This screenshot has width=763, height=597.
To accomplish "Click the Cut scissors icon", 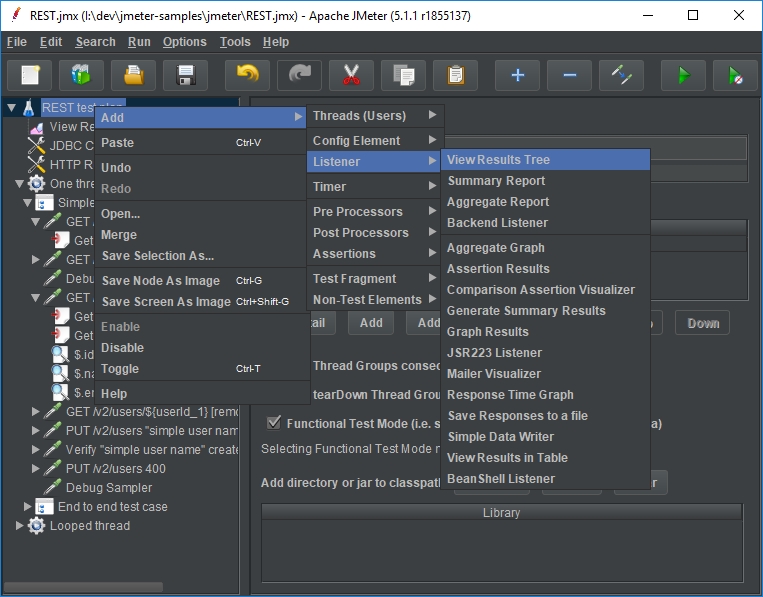I will (351, 75).
